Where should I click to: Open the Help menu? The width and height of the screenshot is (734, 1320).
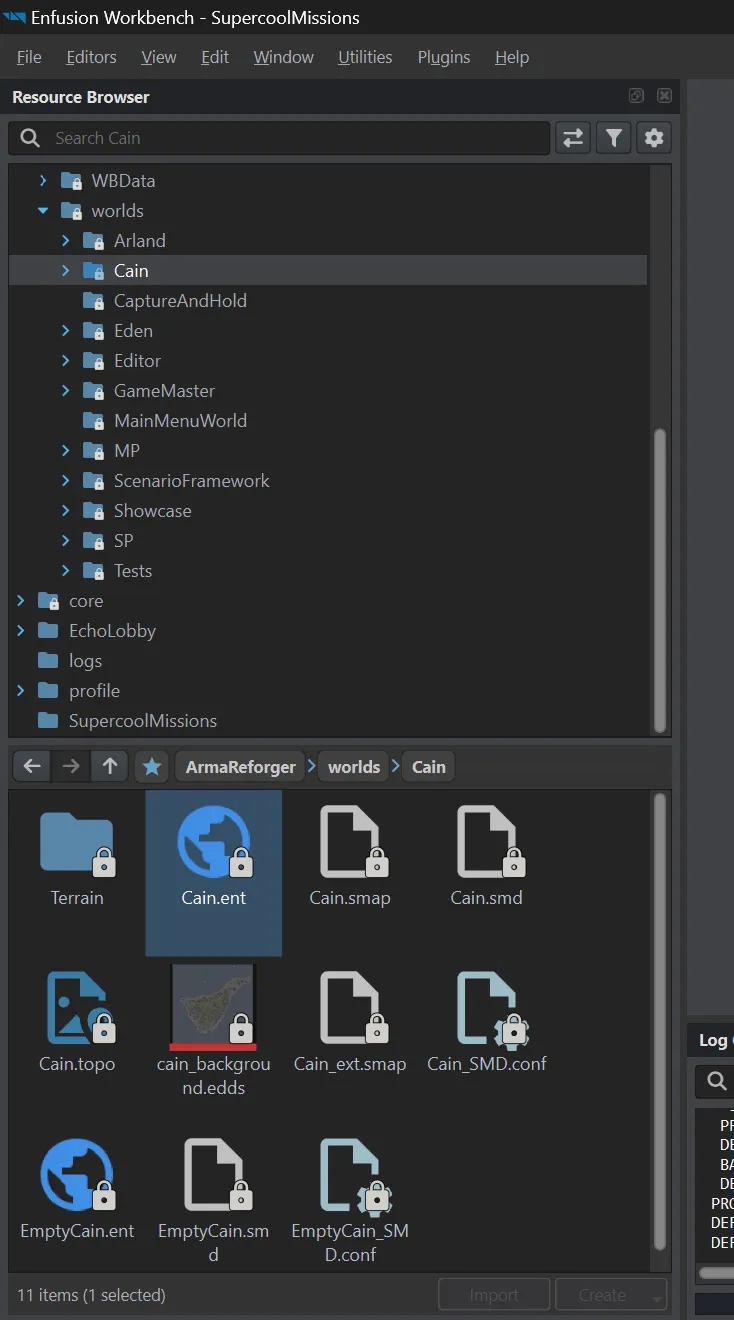pos(512,57)
